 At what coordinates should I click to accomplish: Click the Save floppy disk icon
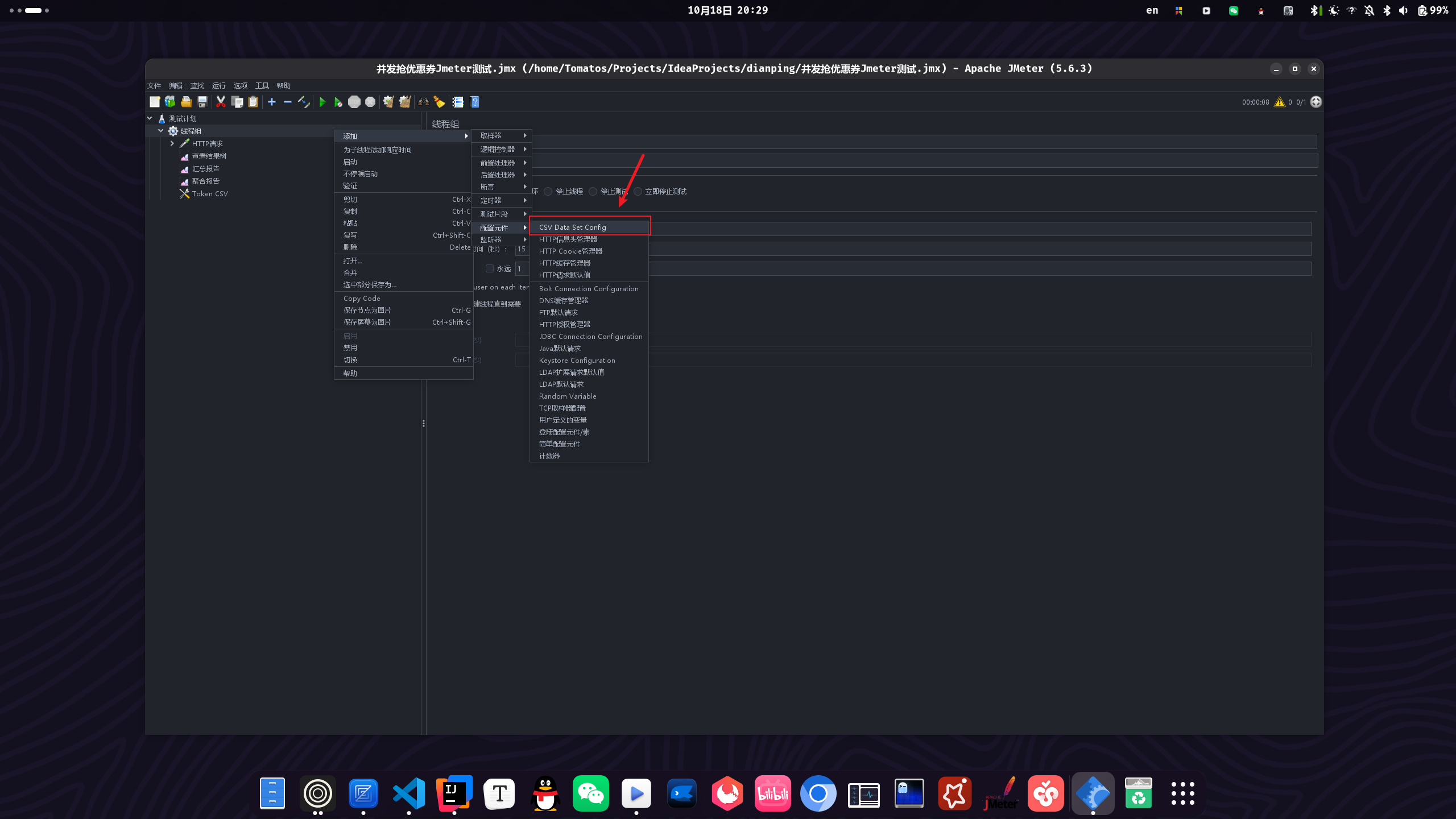202,102
